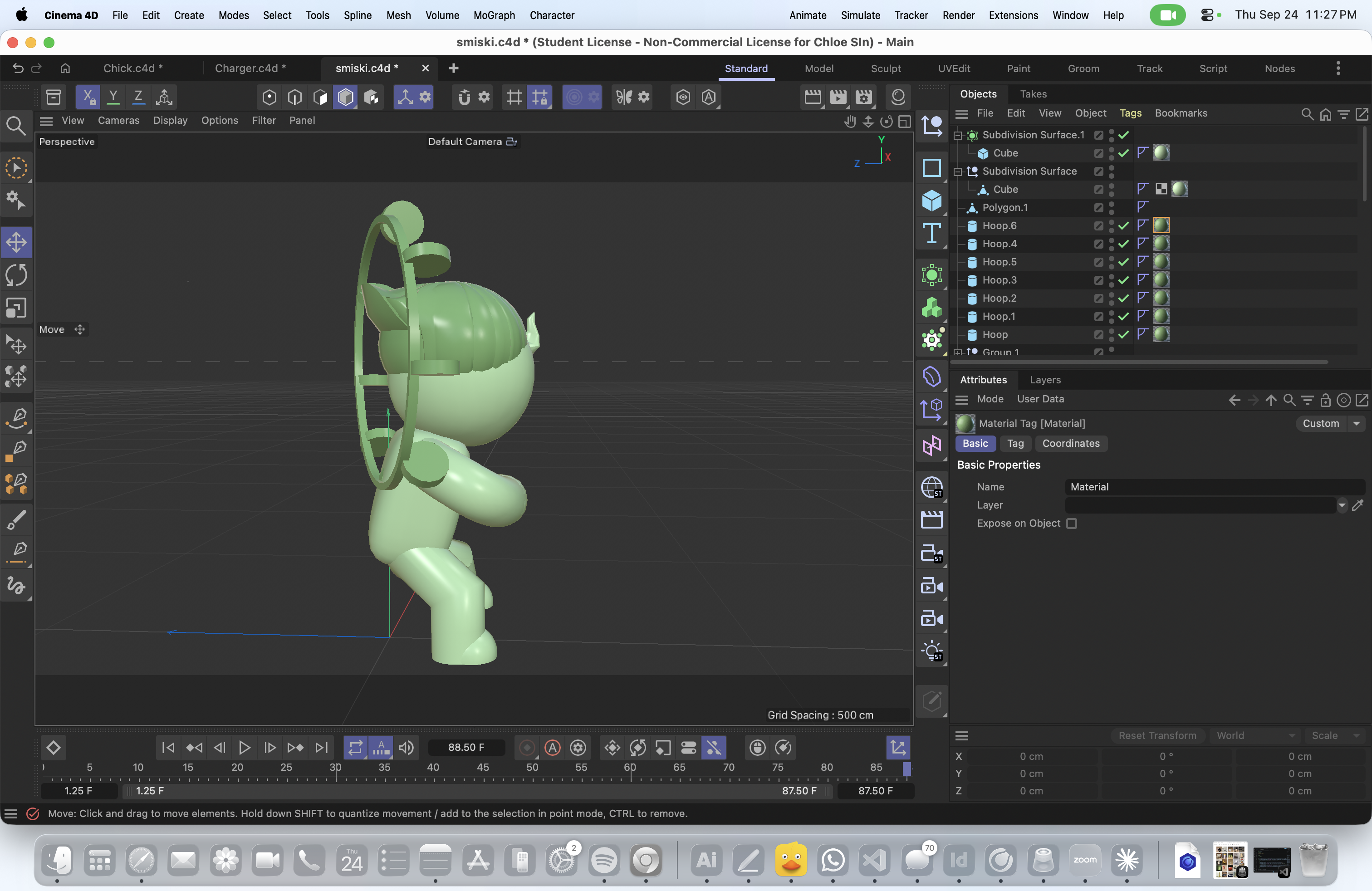This screenshot has height=891, width=1372.
Task: Toggle loop playback mode
Action: pos(355,748)
